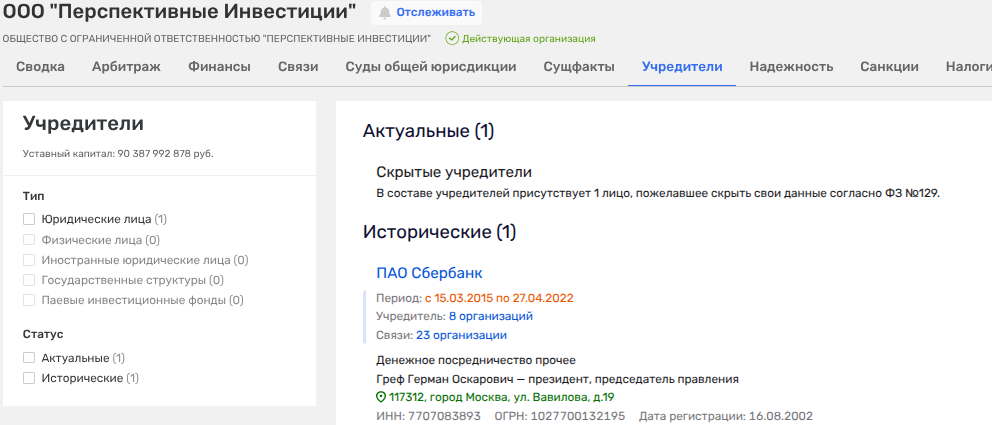Toggle the Актуальные status checkbox
The height and width of the screenshot is (425, 992).
[29, 358]
